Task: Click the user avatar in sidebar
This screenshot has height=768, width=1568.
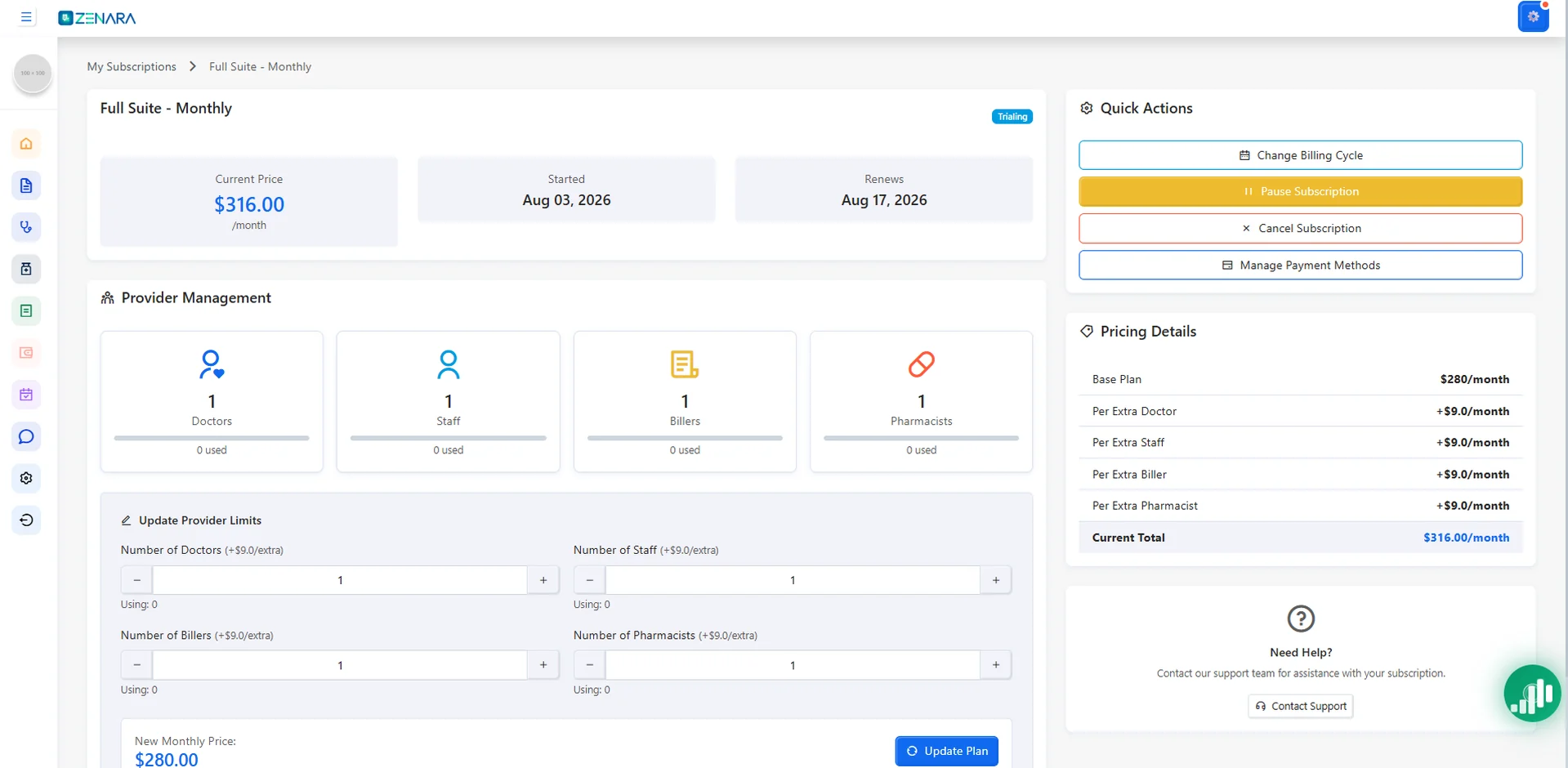Action: pos(33,74)
